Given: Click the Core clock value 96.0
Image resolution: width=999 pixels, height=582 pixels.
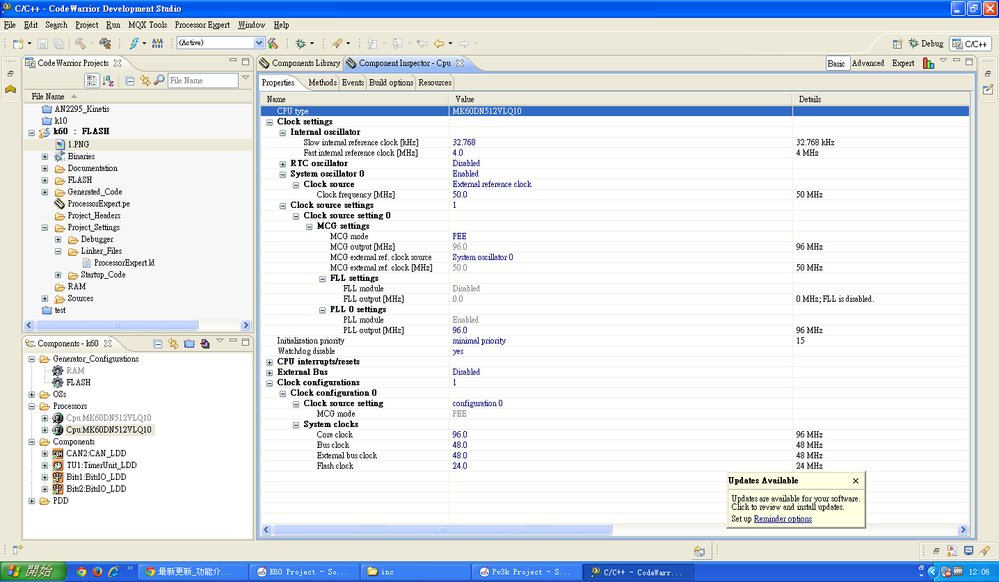Looking at the screenshot, I should tap(459, 435).
